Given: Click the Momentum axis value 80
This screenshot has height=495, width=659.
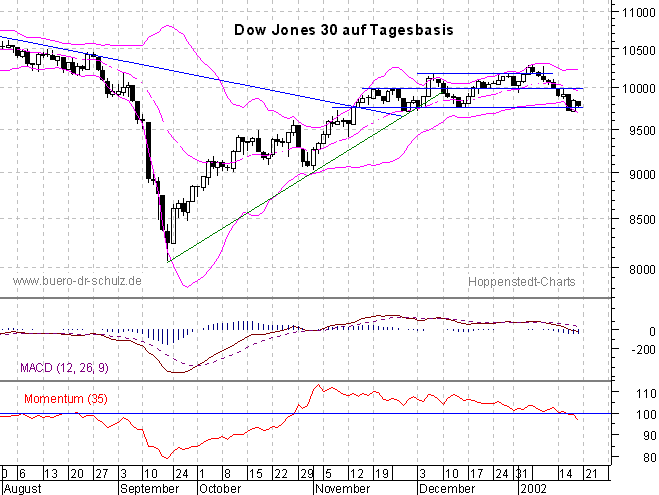Looking at the screenshot, I should [649, 457].
